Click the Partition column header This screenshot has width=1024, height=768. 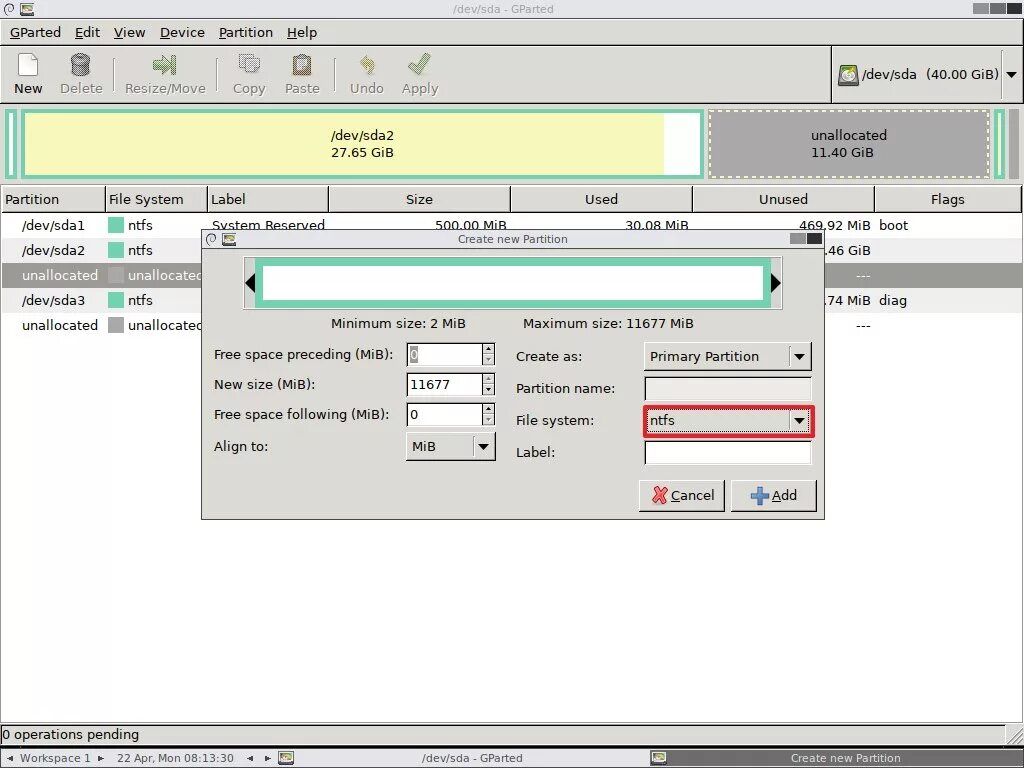(x=52, y=199)
